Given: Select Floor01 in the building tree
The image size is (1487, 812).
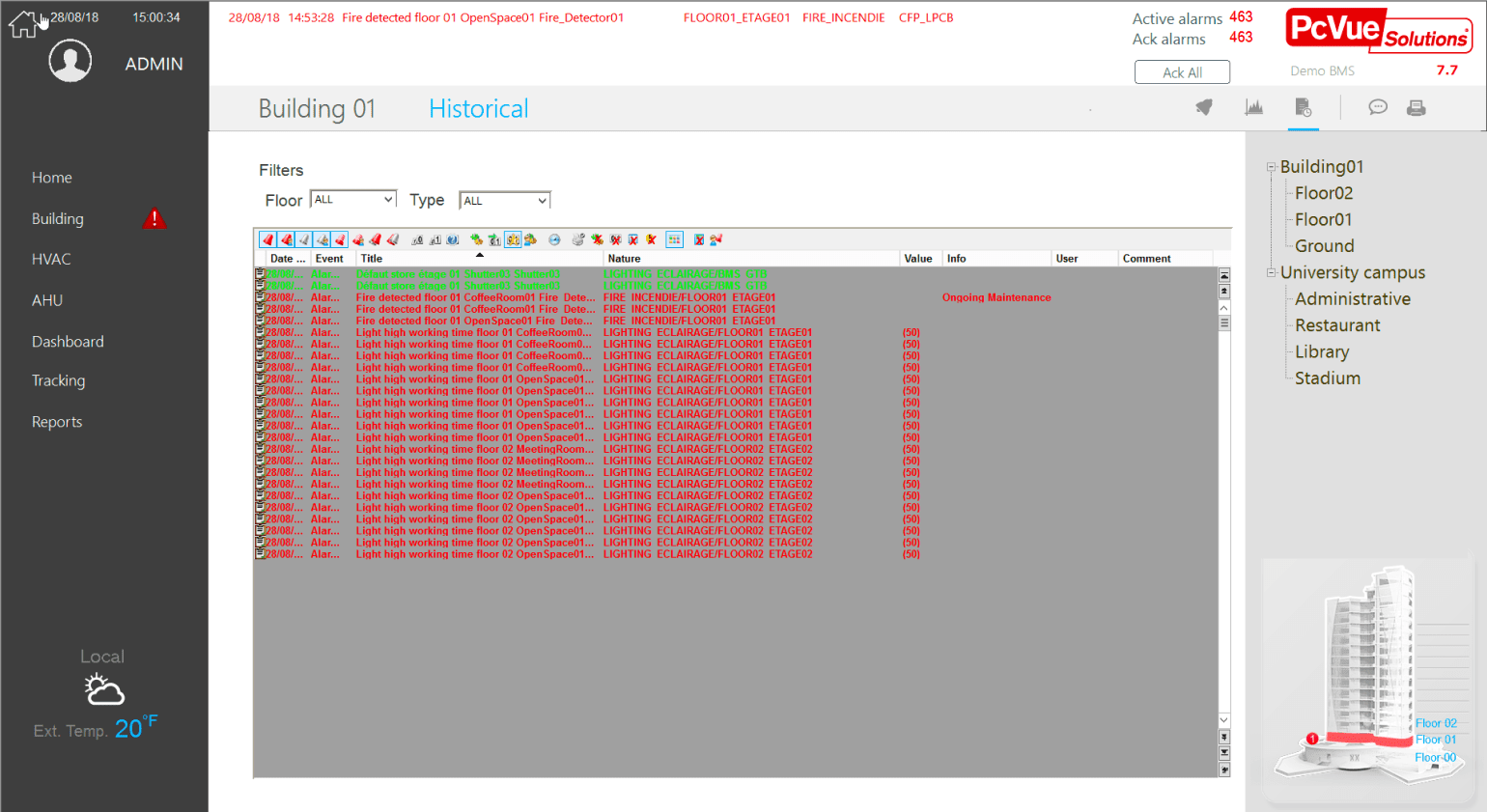Looking at the screenshot, I should point(1323,220).
